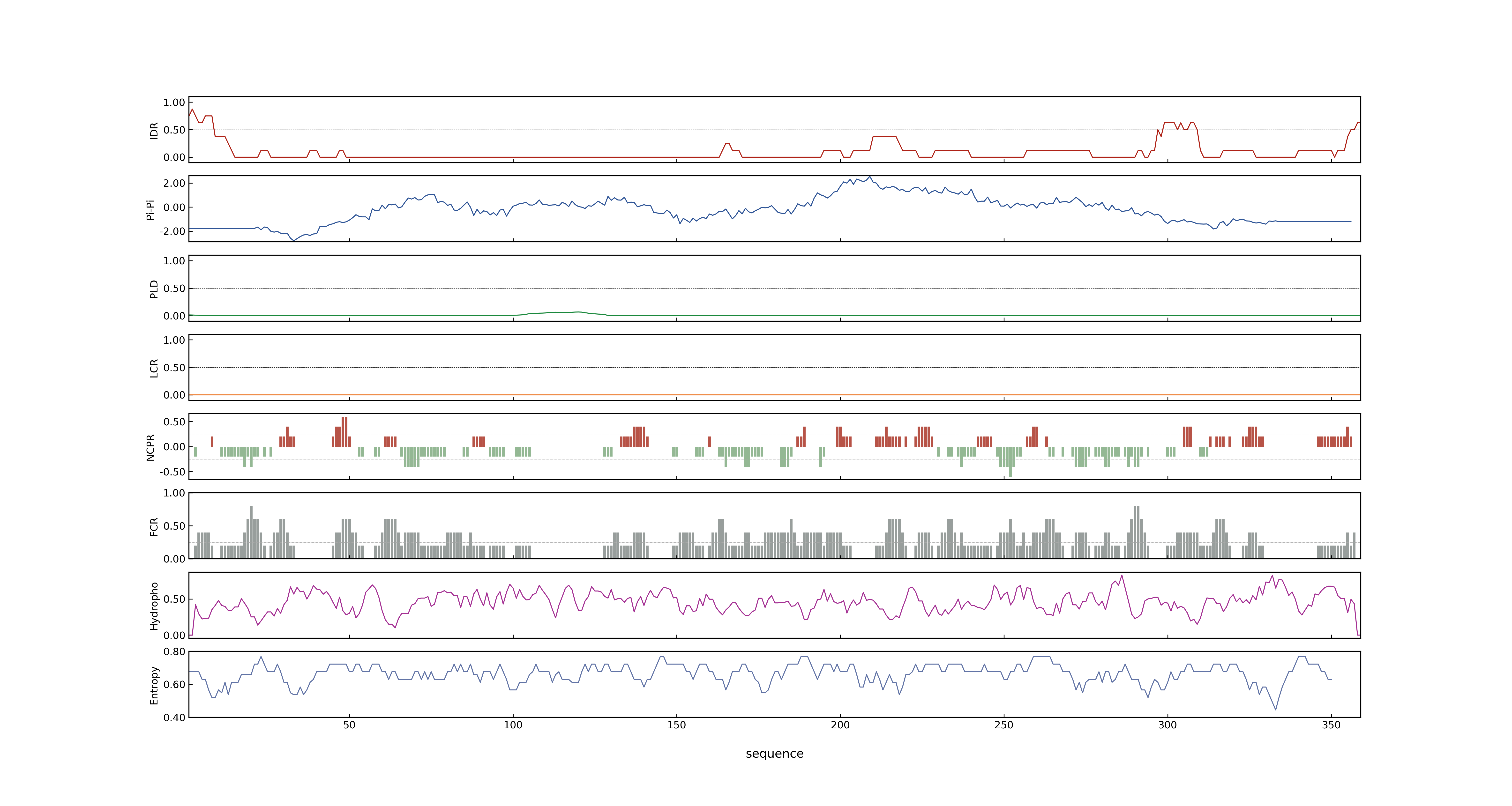Click the 0.40 tick of the Entropy panel

tap(174, 717)
